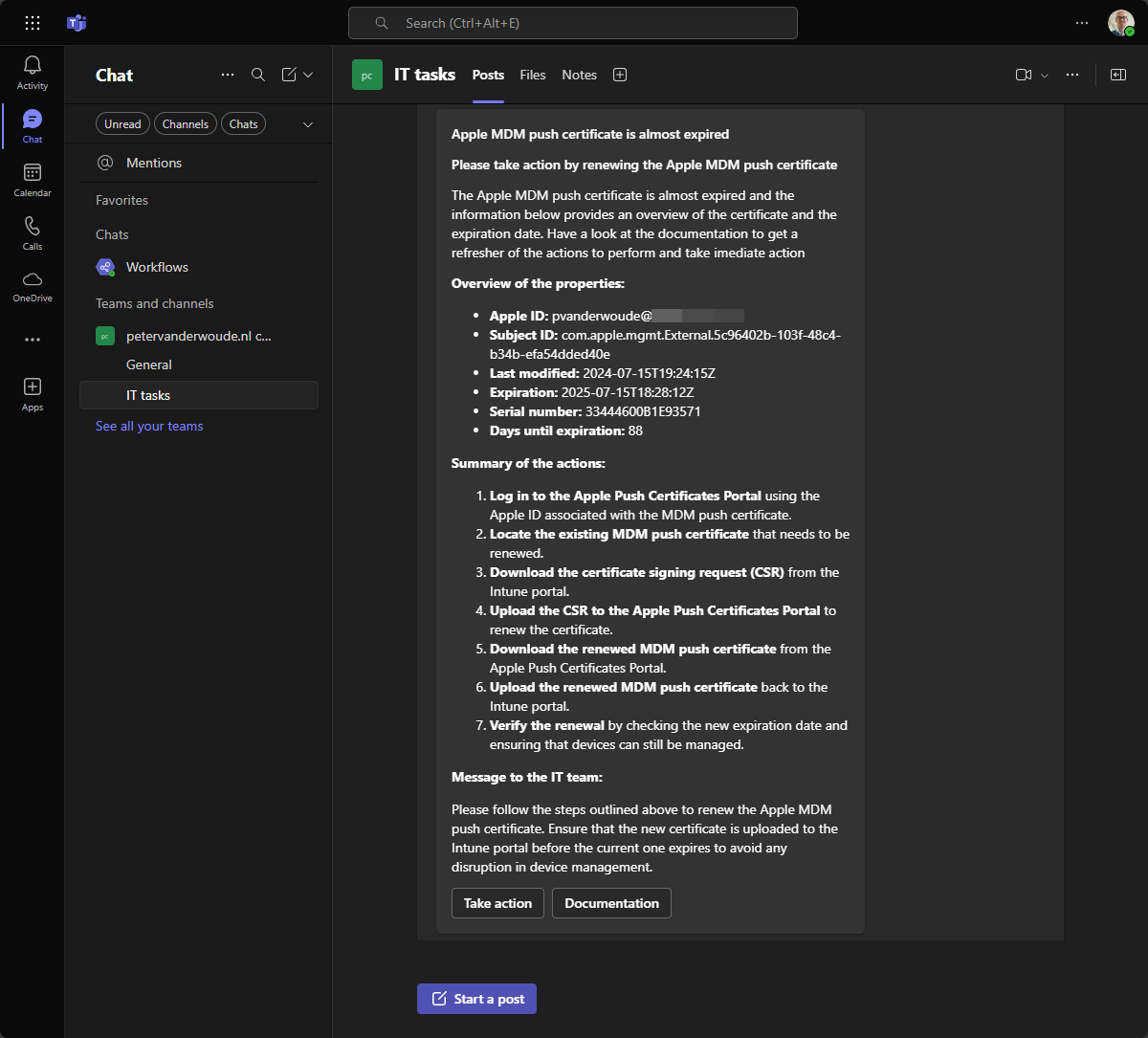Open the new chat compose dropdown arrow

click(308, 75)
